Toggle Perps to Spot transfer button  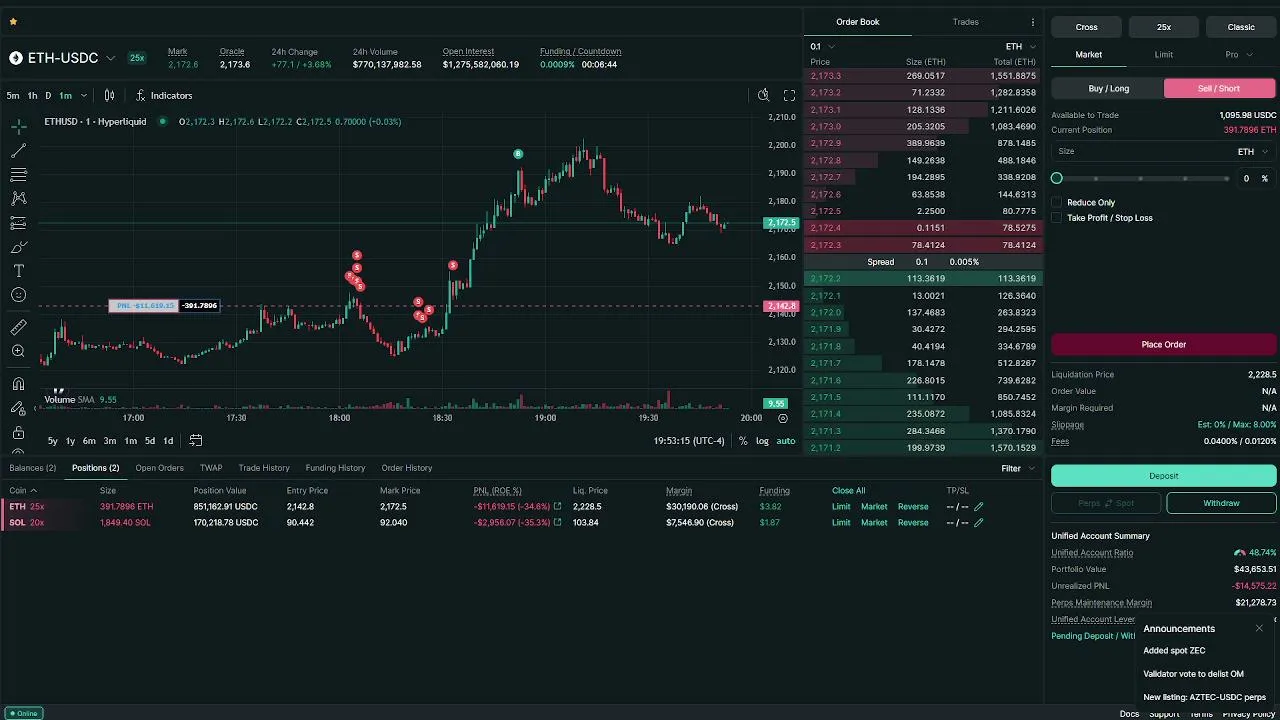(x=1106, y=503)
